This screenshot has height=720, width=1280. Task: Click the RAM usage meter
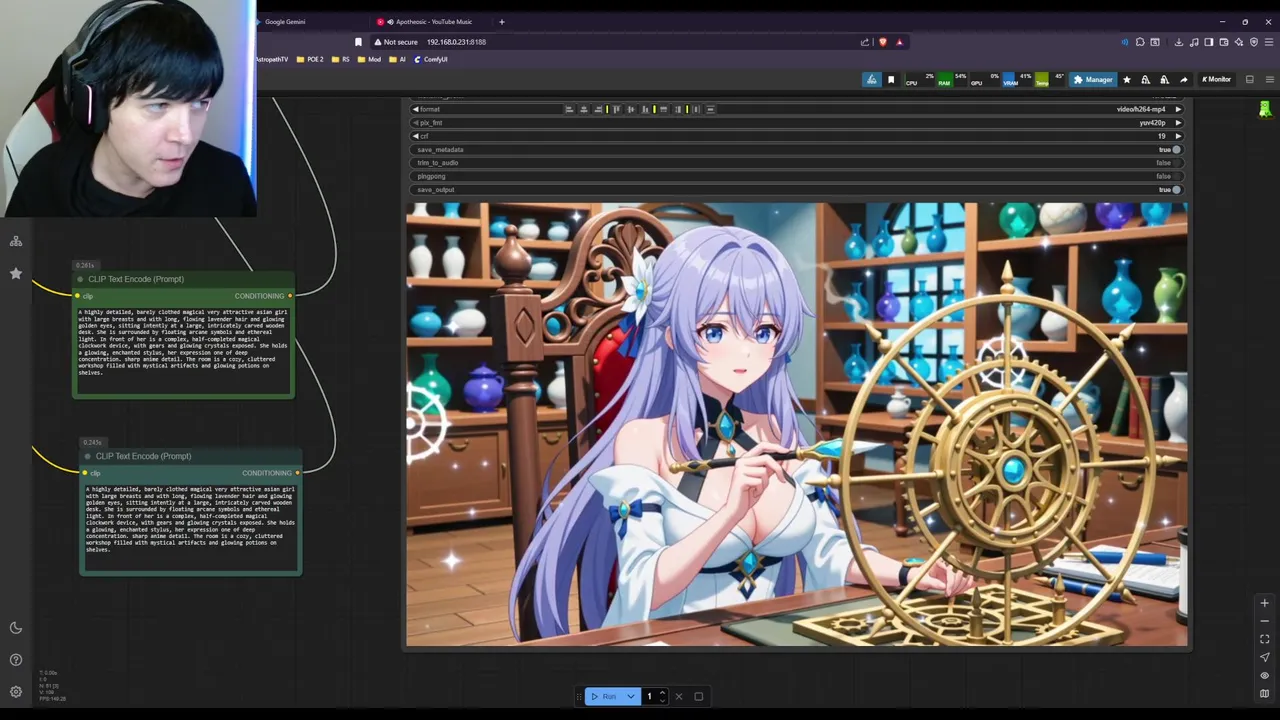tap(951, 79)
